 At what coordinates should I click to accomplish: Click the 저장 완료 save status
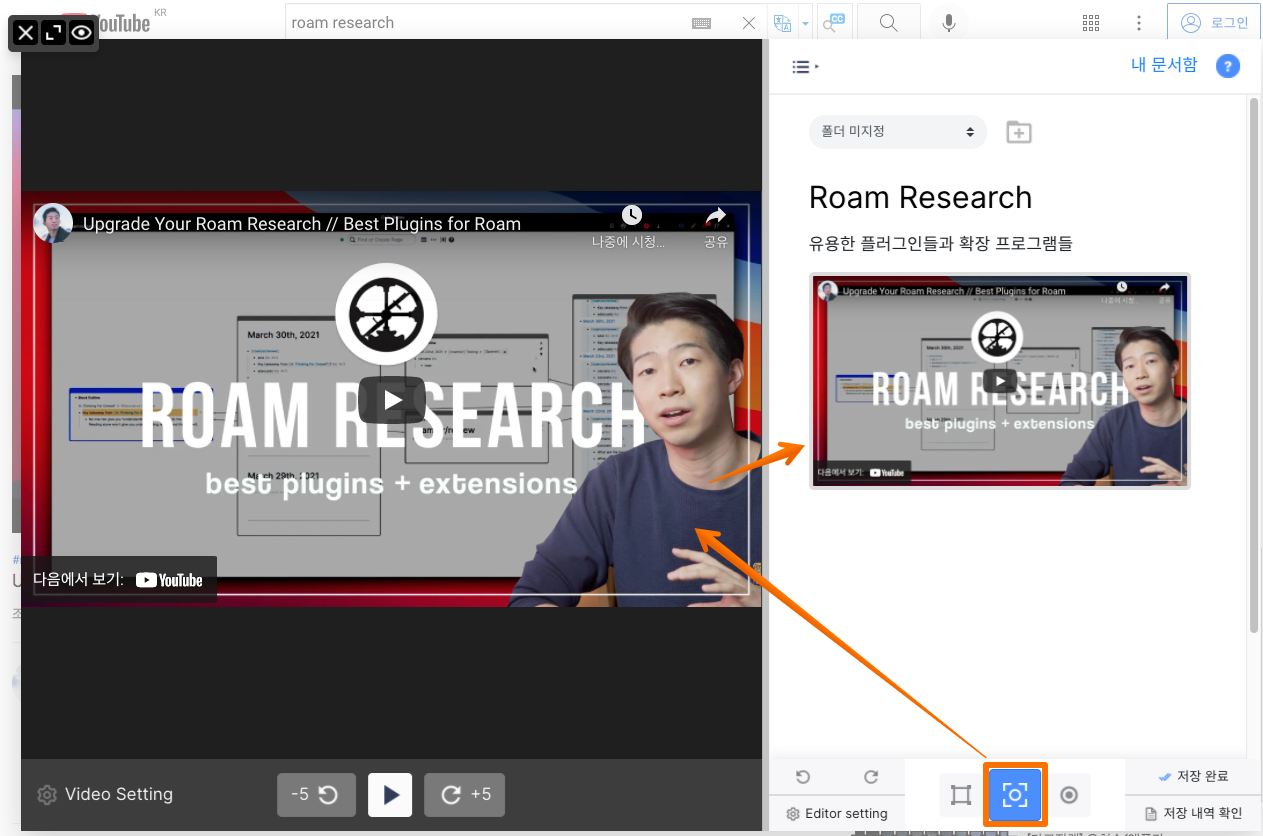click(x=1193, y=777)
